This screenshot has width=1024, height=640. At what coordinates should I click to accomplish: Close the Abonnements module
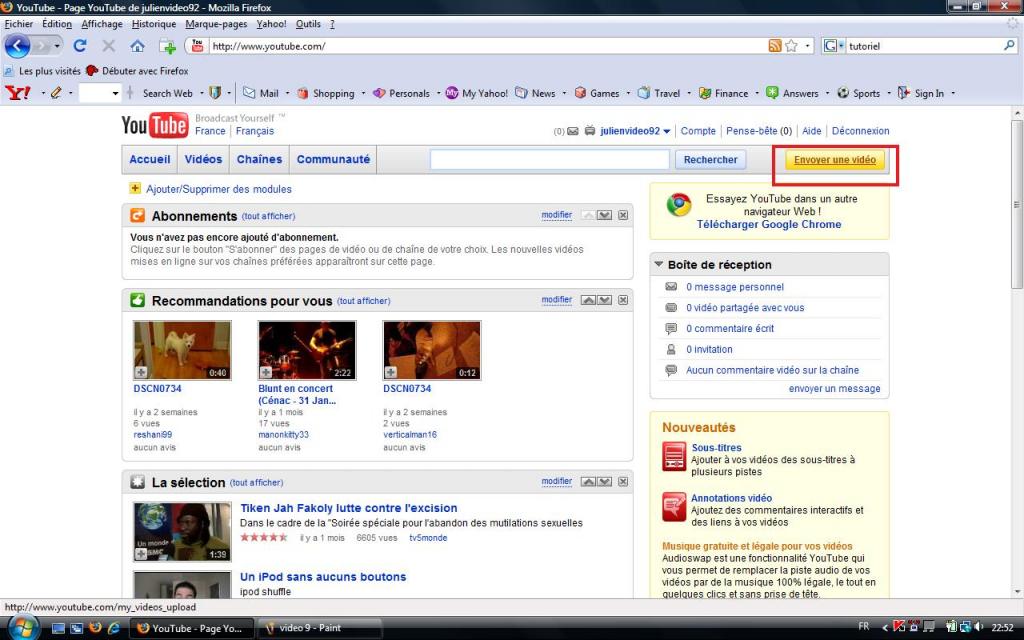[x=623, y=216]
